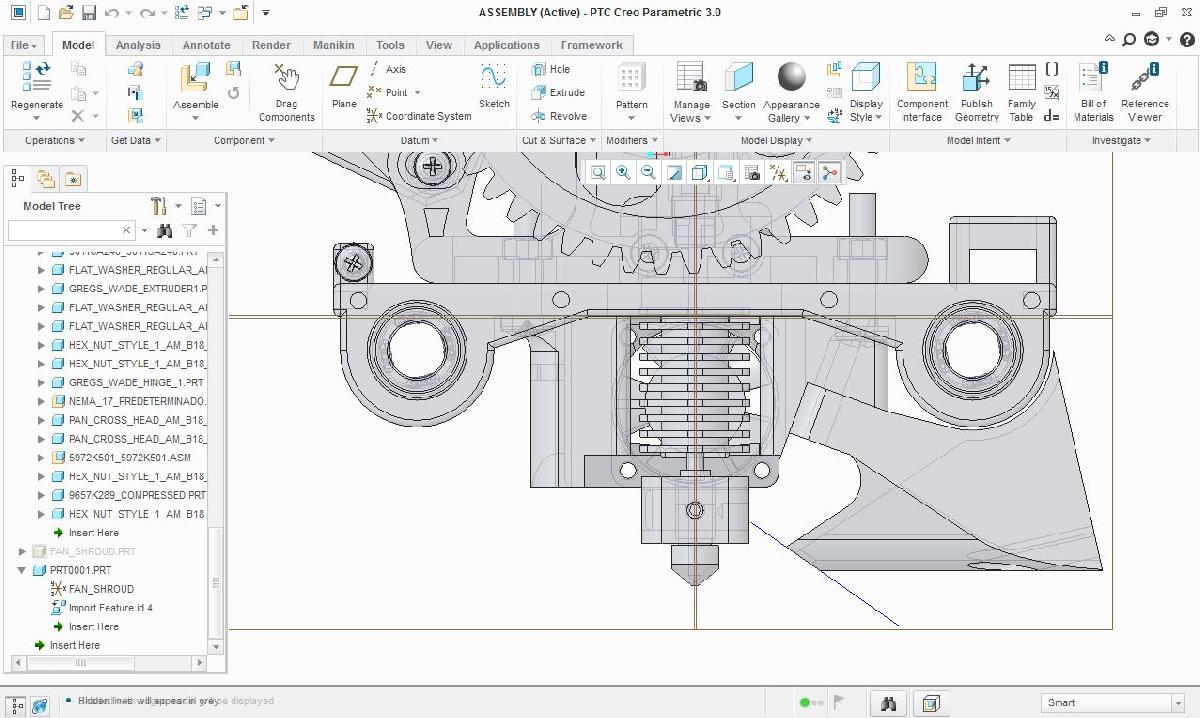Toggle spin center display in graphics toolbar
1200x718 pixels.
[x=829, y=173]
